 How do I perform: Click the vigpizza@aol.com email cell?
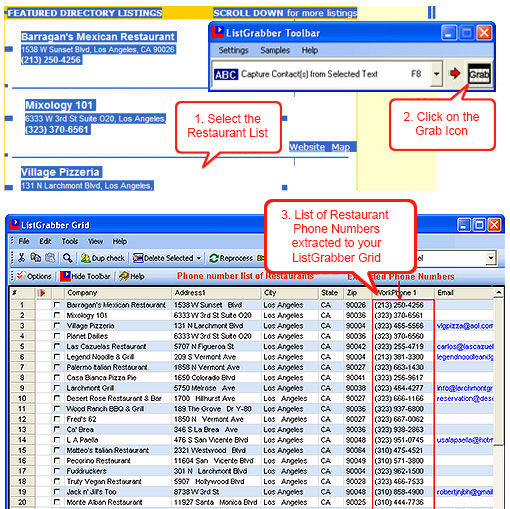(464, 326)
